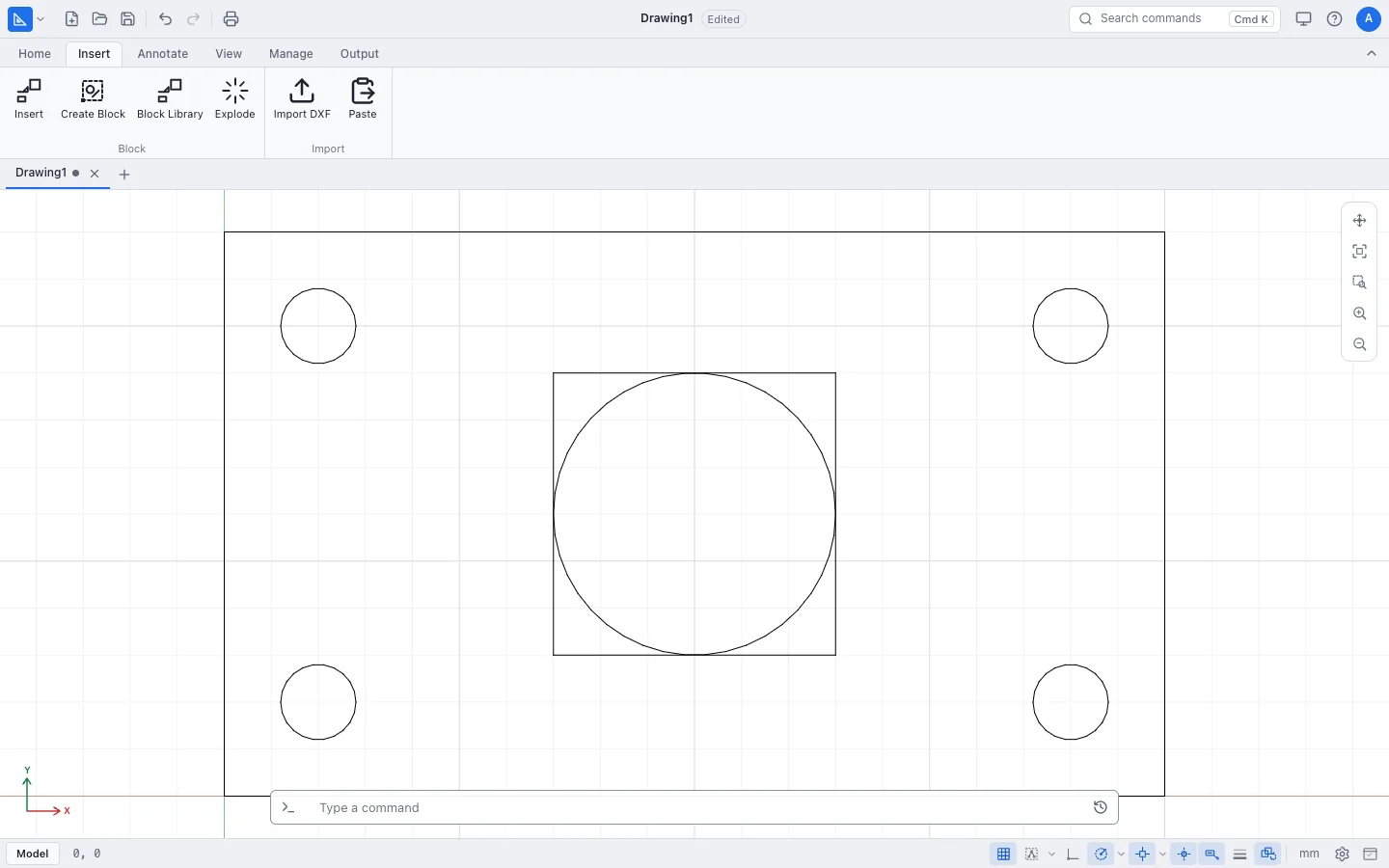Add a new drawing tab
This screenshot has height=868, width=1389.
click(124, 175)
